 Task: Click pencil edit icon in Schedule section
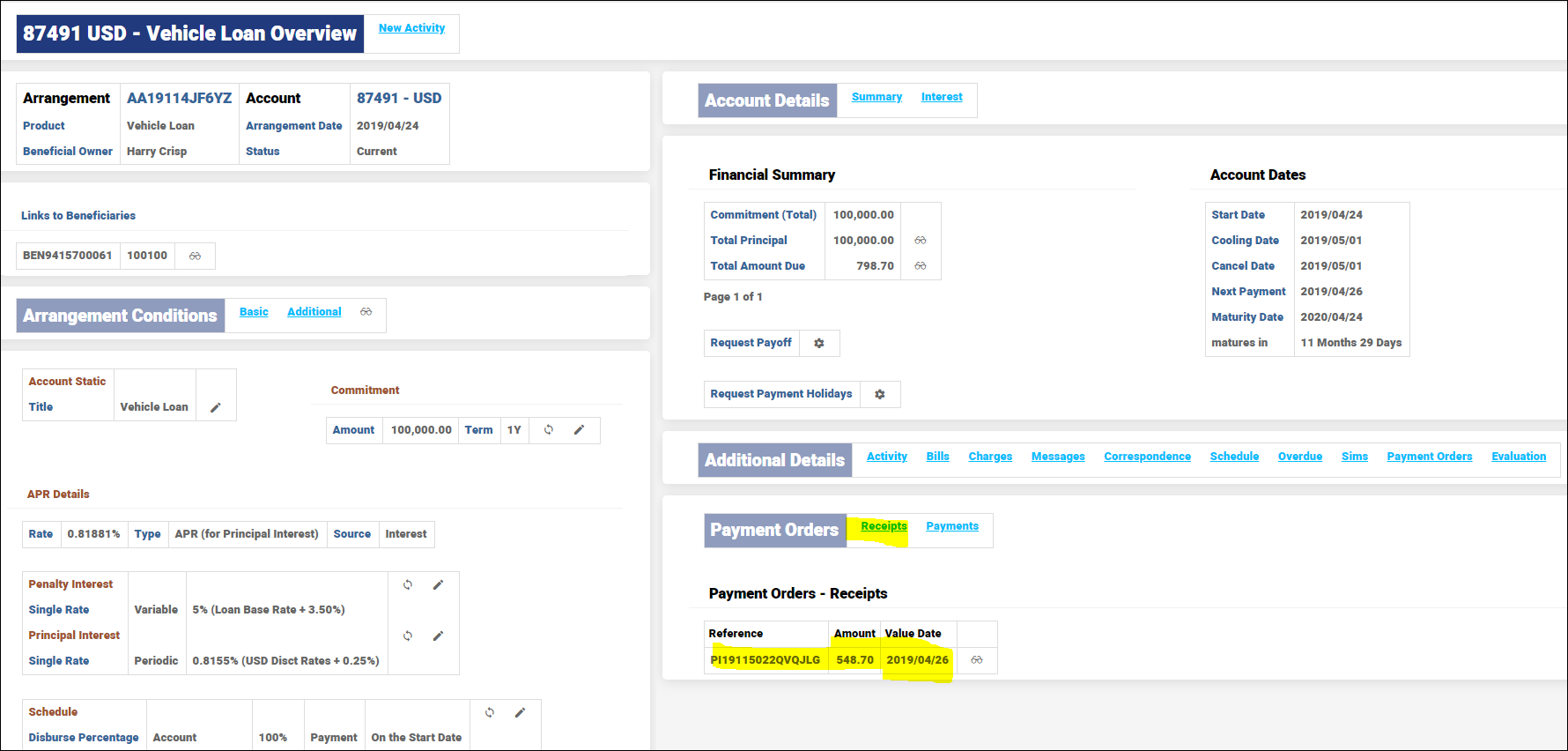(x=520, y=712)
